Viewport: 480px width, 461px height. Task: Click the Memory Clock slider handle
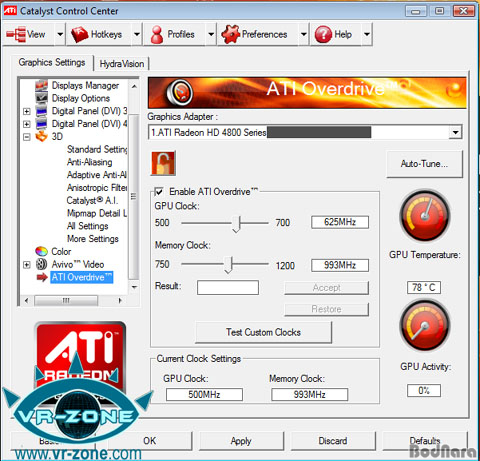[229, 265]
